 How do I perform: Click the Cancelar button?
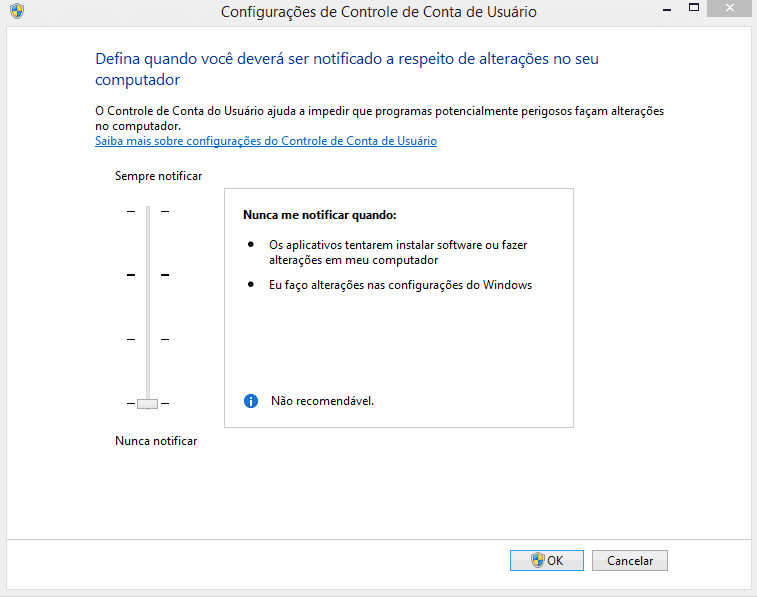630,560
